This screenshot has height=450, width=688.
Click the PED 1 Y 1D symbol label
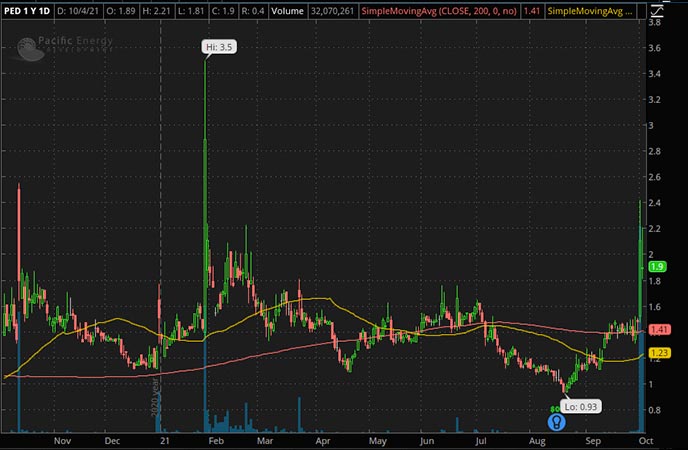point(27,11)
